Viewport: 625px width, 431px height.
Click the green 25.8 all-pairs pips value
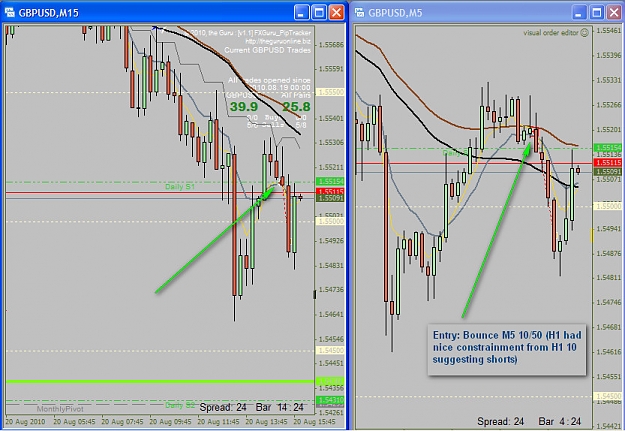(296, 107)
